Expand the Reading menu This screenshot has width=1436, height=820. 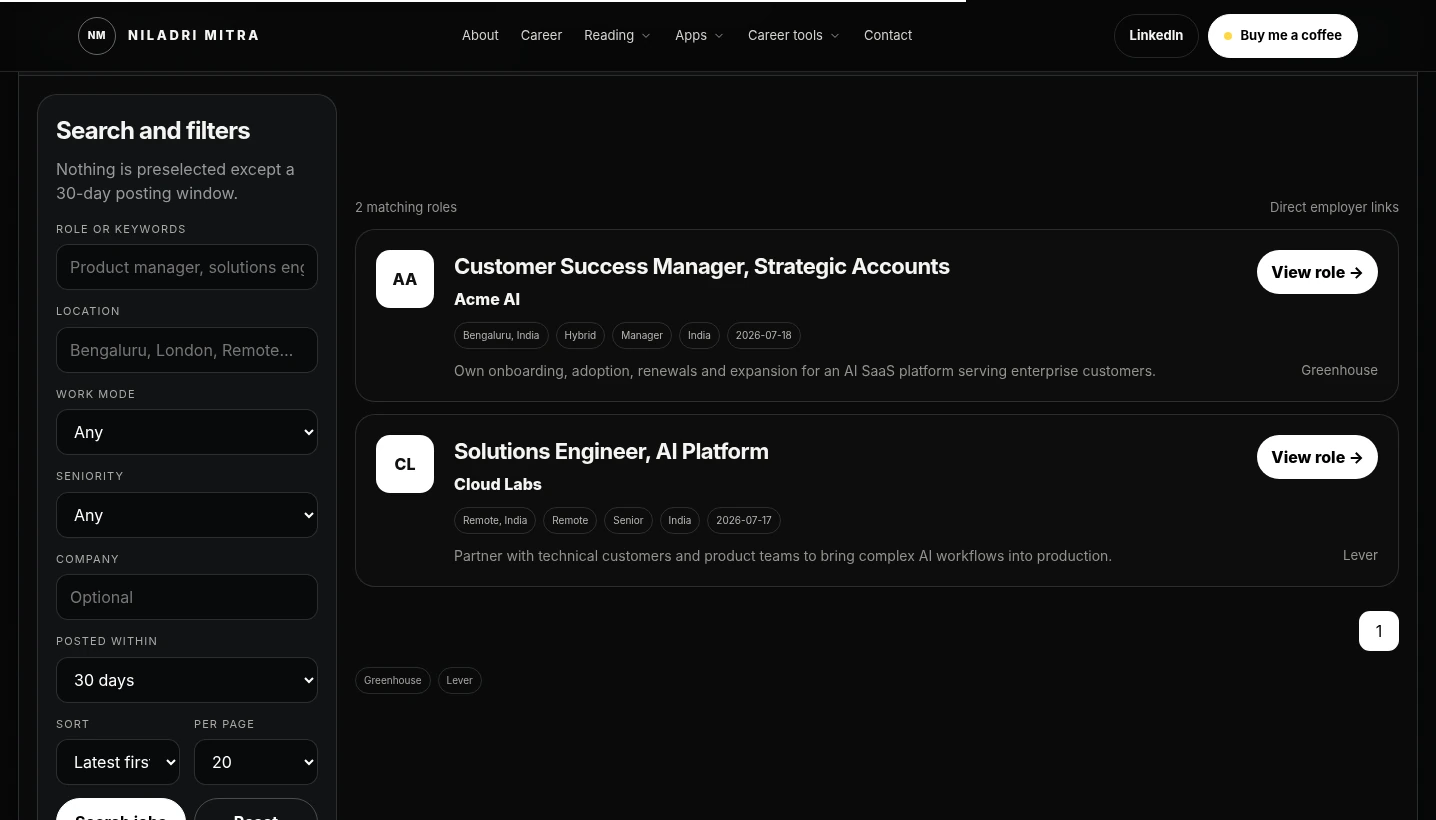pos(617,36)
